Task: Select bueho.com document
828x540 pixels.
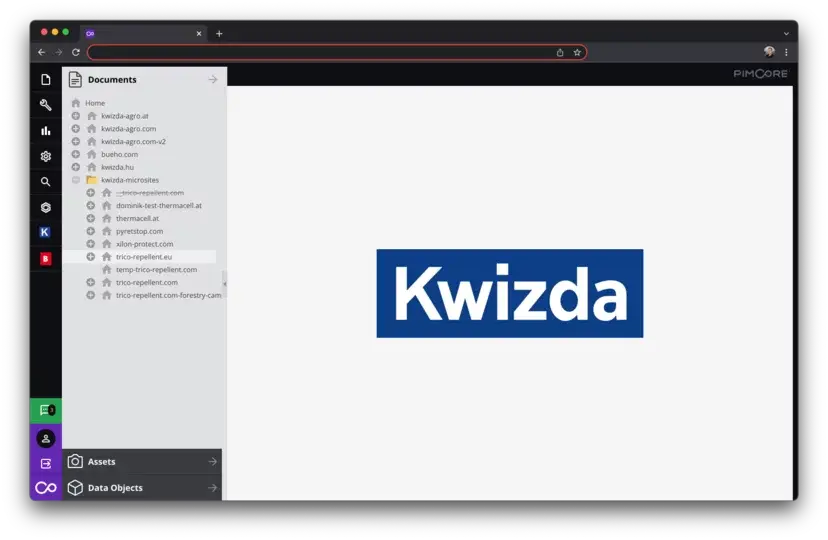Action: (x=119, y=154)
